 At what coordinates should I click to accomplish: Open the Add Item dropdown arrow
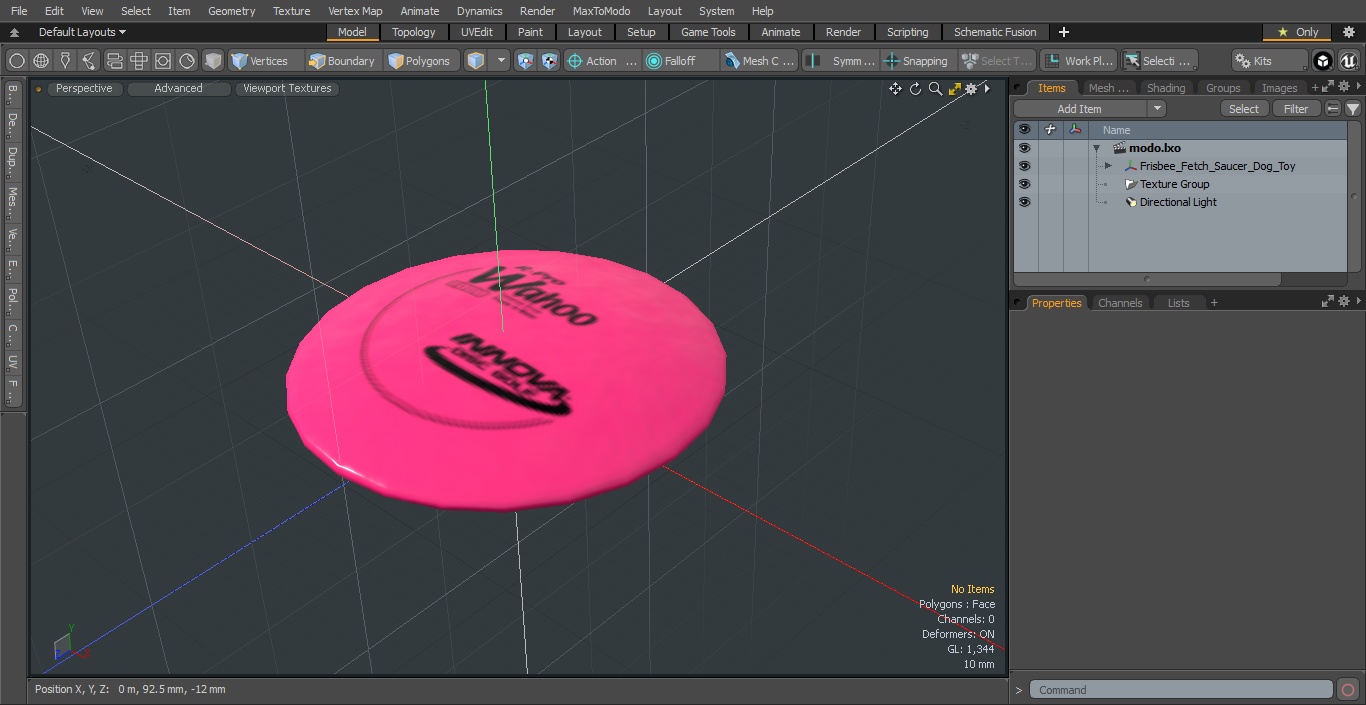point(1157,109)
